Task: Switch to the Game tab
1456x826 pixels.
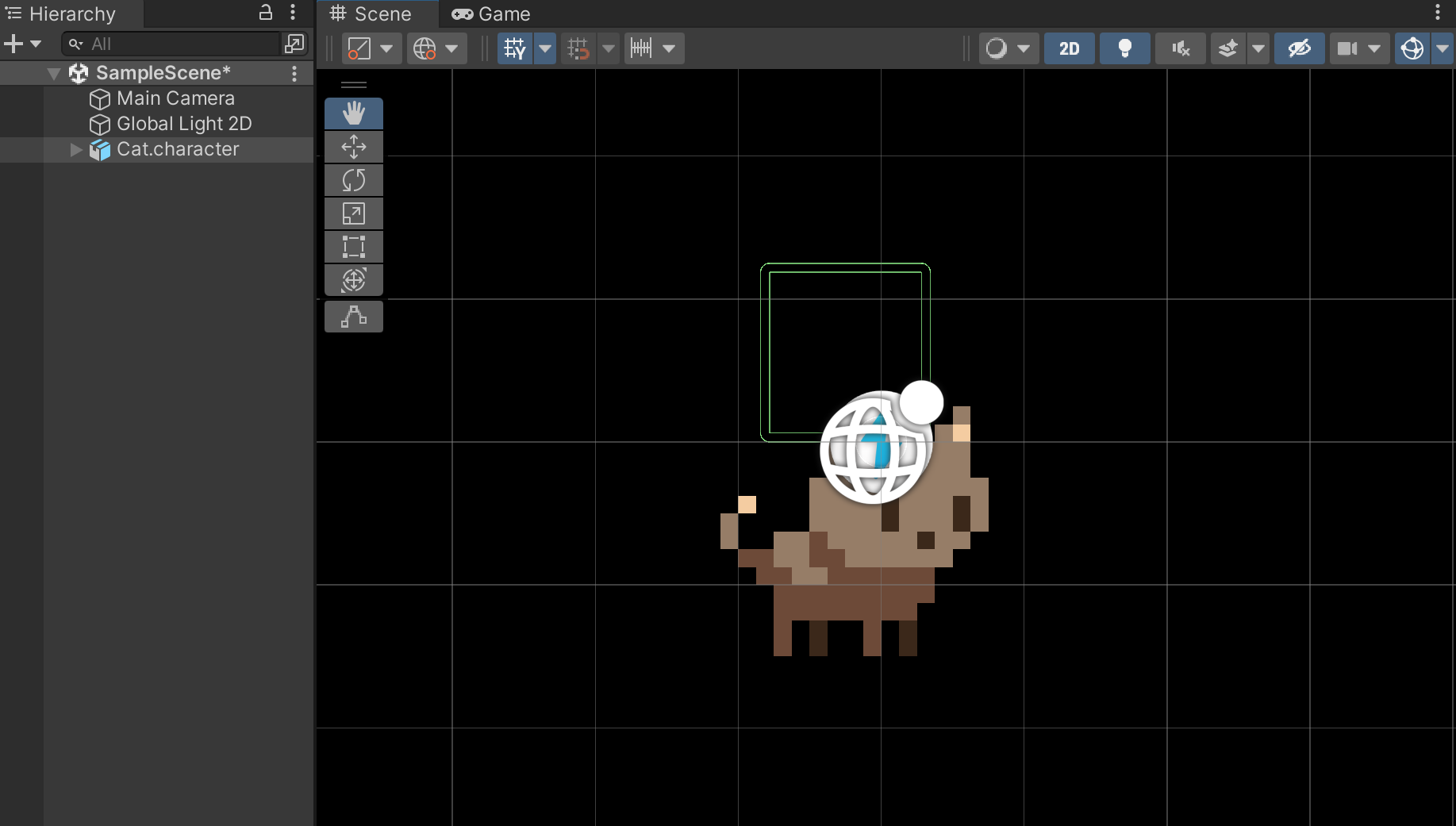Action: point(491,13)
